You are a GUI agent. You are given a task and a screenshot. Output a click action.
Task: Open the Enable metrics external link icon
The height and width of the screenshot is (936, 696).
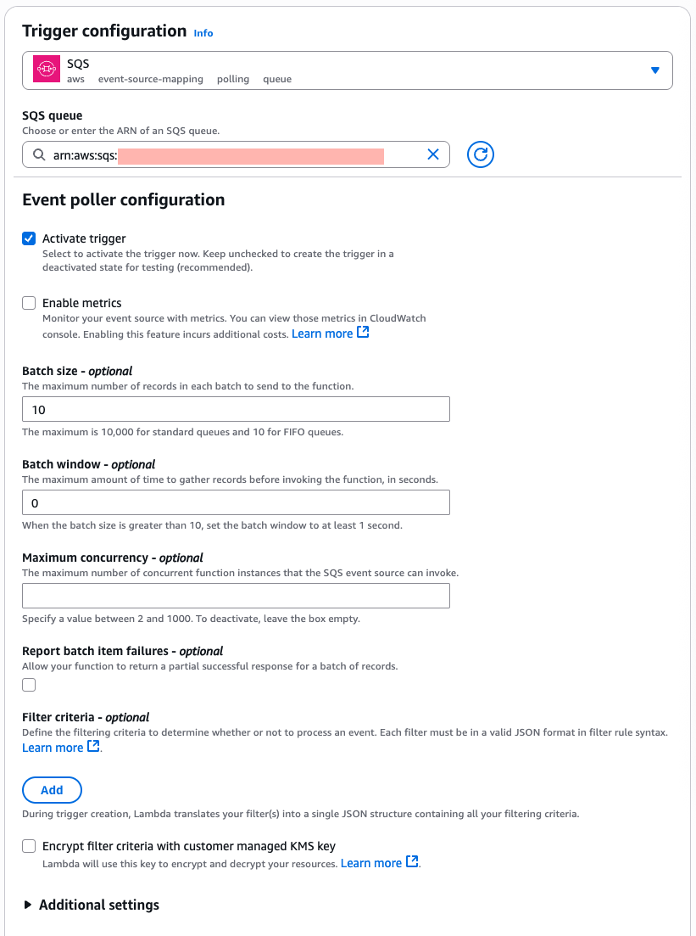(363, 332)
